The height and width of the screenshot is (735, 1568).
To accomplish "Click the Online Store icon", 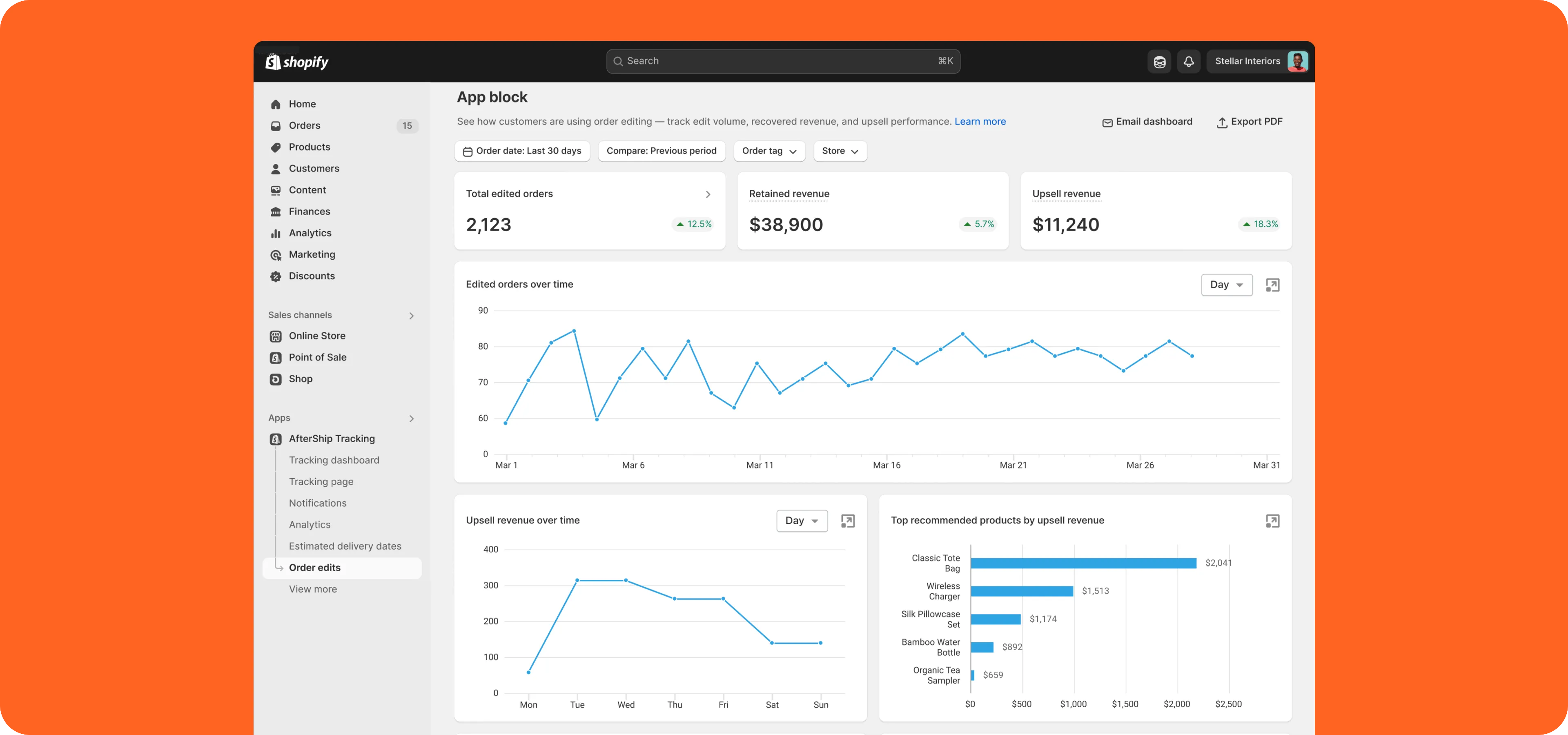I will (276, 336).
